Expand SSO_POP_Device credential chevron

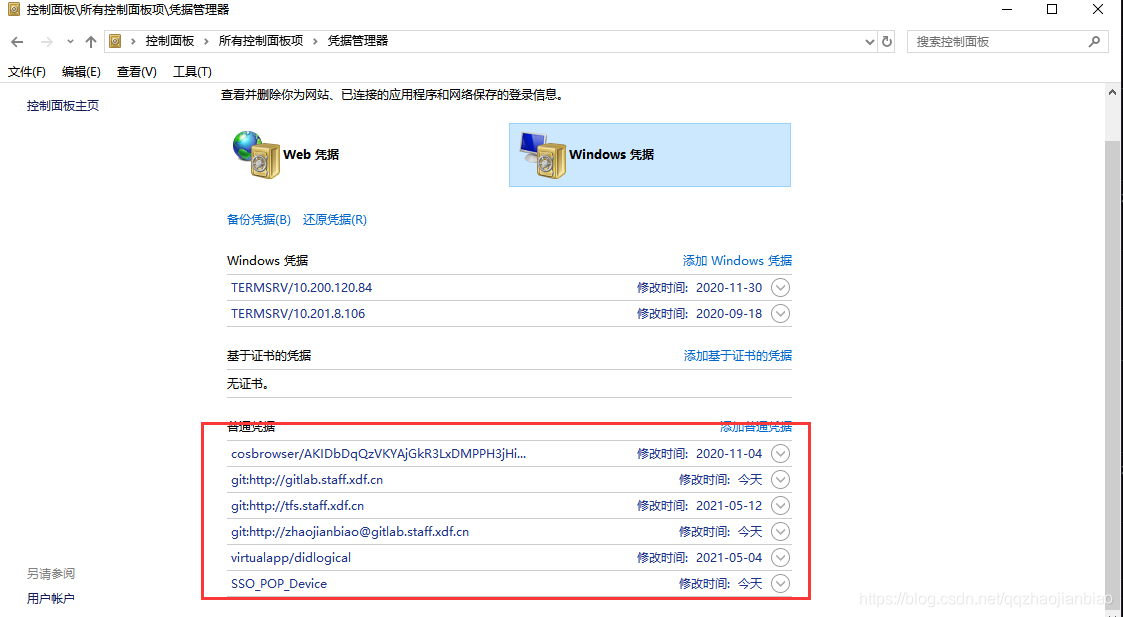[x=781, y=583]
